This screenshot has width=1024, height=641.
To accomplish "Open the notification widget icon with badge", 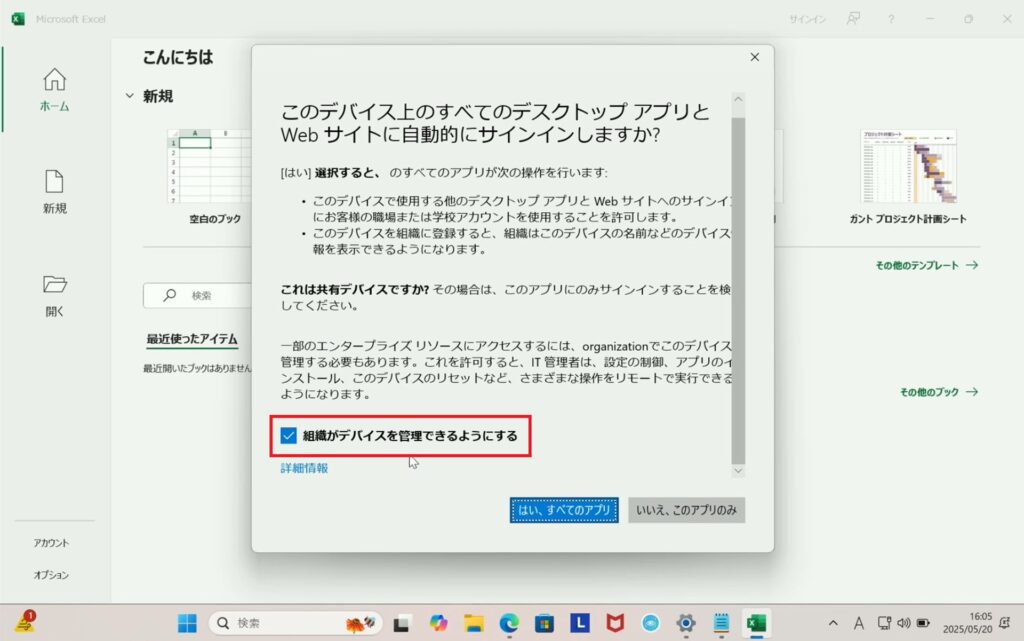I will (x=25, y=622).
